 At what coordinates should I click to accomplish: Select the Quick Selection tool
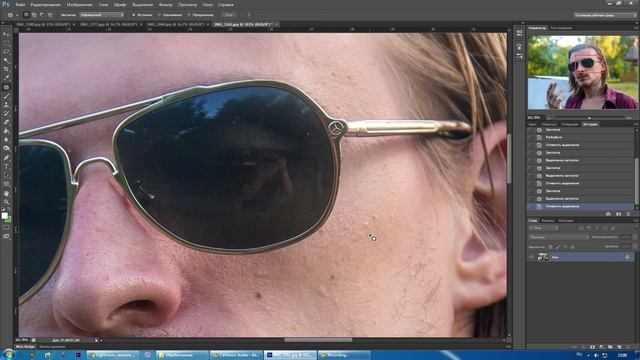tap(6, 60)
